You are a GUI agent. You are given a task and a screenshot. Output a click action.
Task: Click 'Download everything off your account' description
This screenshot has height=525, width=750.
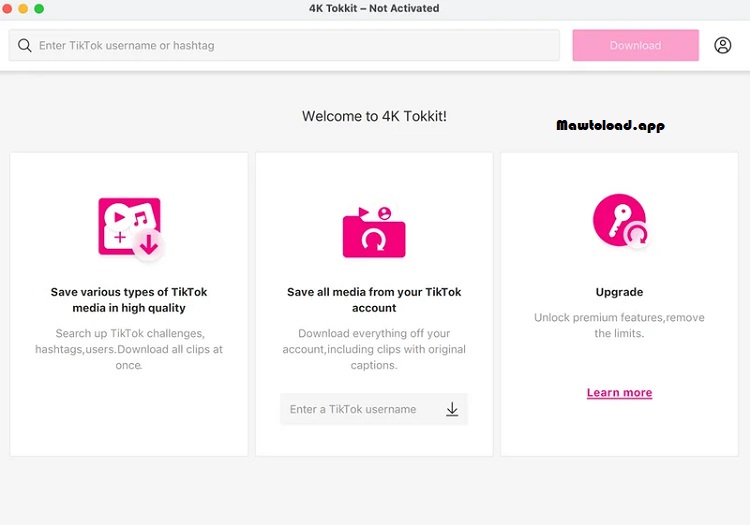(x=374, y=349)
